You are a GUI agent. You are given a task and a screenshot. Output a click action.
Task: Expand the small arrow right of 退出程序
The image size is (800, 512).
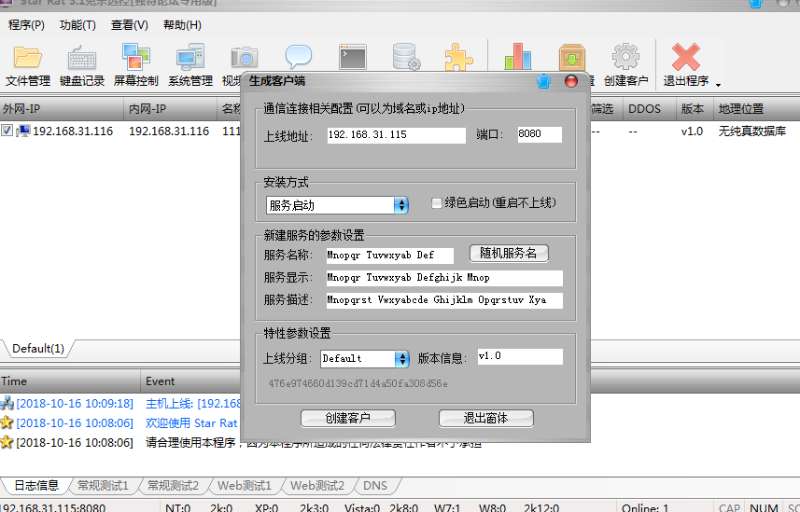click(718, 85)
